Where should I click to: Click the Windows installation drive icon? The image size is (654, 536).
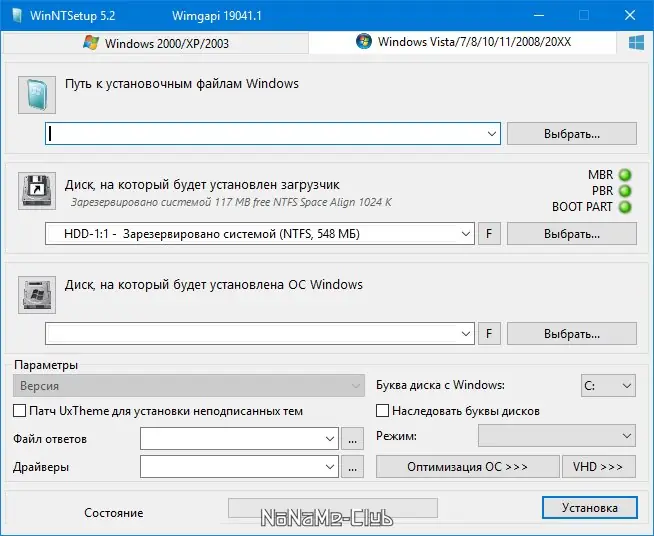coord(37,295)
